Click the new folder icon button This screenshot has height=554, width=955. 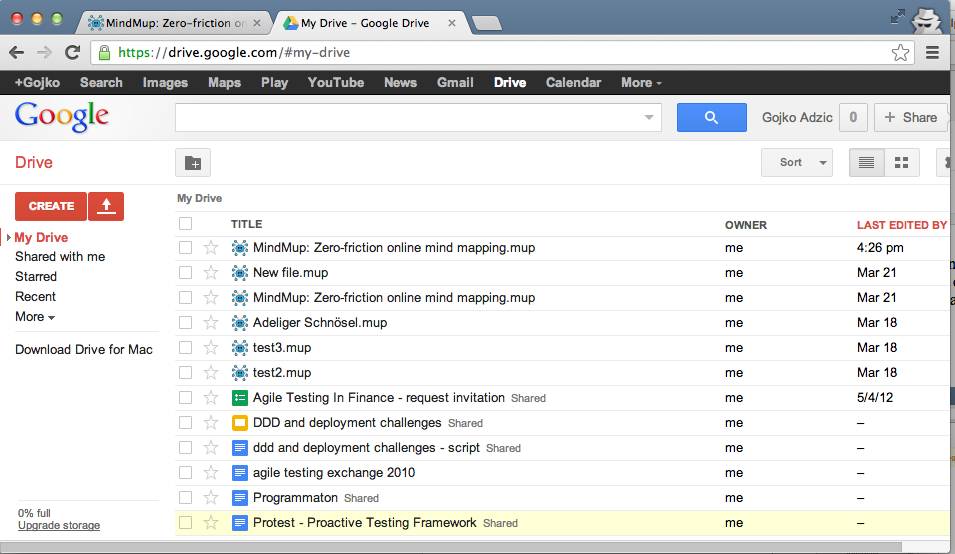coord(193,163)
